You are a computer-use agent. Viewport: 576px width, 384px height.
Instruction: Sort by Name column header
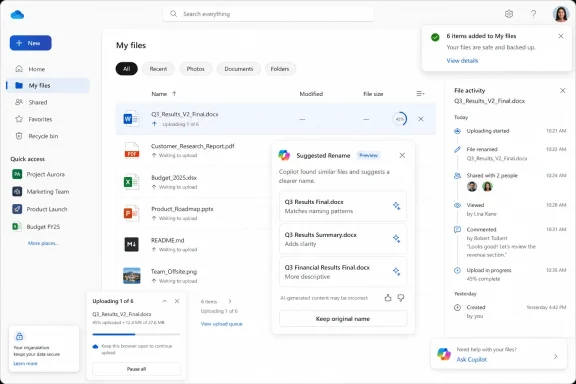click(x=164, y=94)
